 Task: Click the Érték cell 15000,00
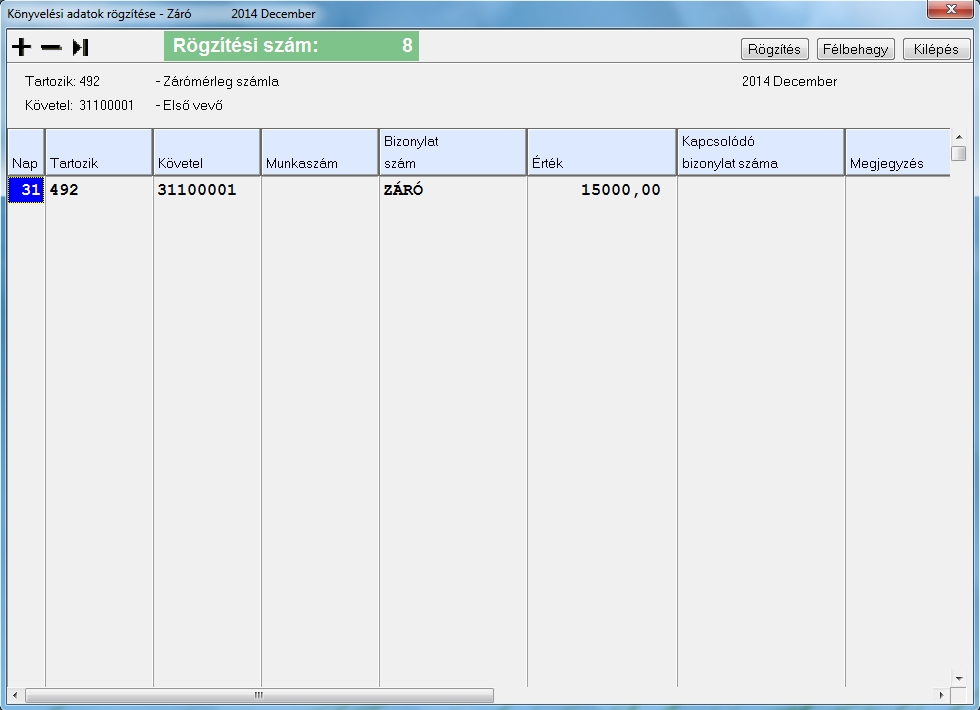point(601,190)
